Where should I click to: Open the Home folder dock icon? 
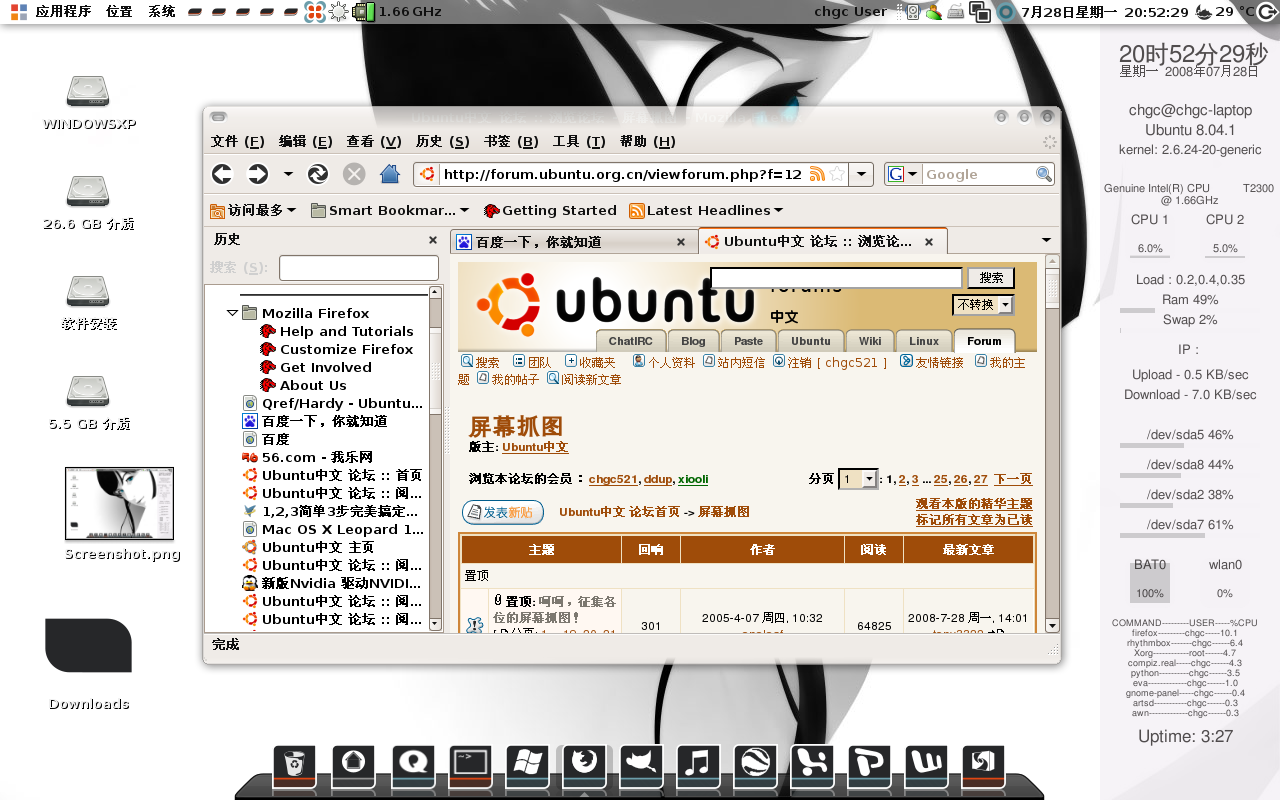click(352, 765)
